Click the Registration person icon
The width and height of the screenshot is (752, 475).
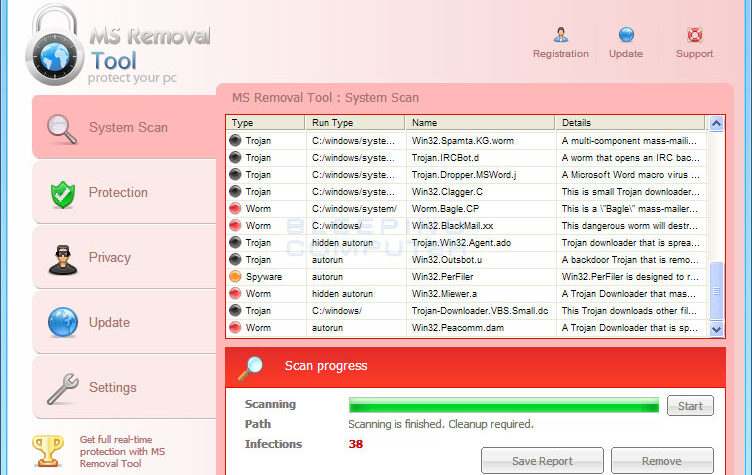pyautogui.click(x=560, y=35)
